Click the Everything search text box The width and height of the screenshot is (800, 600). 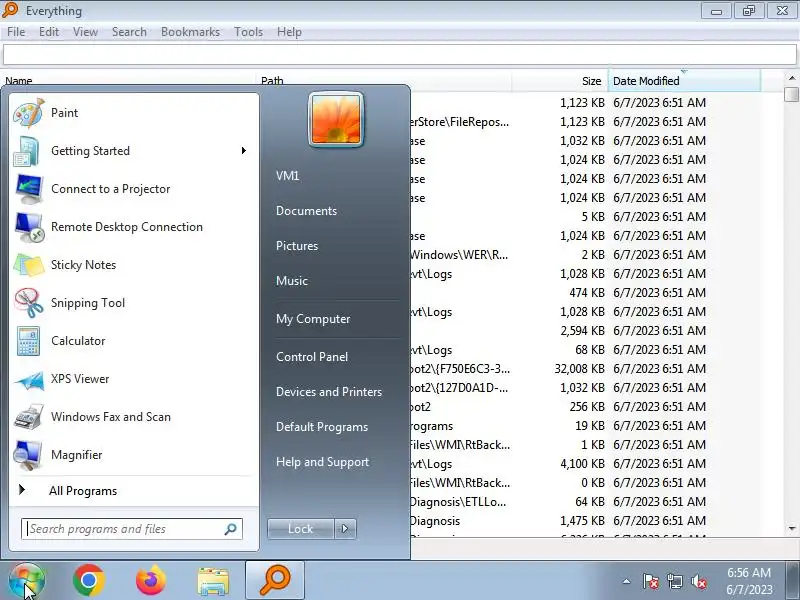click(399, 55)
